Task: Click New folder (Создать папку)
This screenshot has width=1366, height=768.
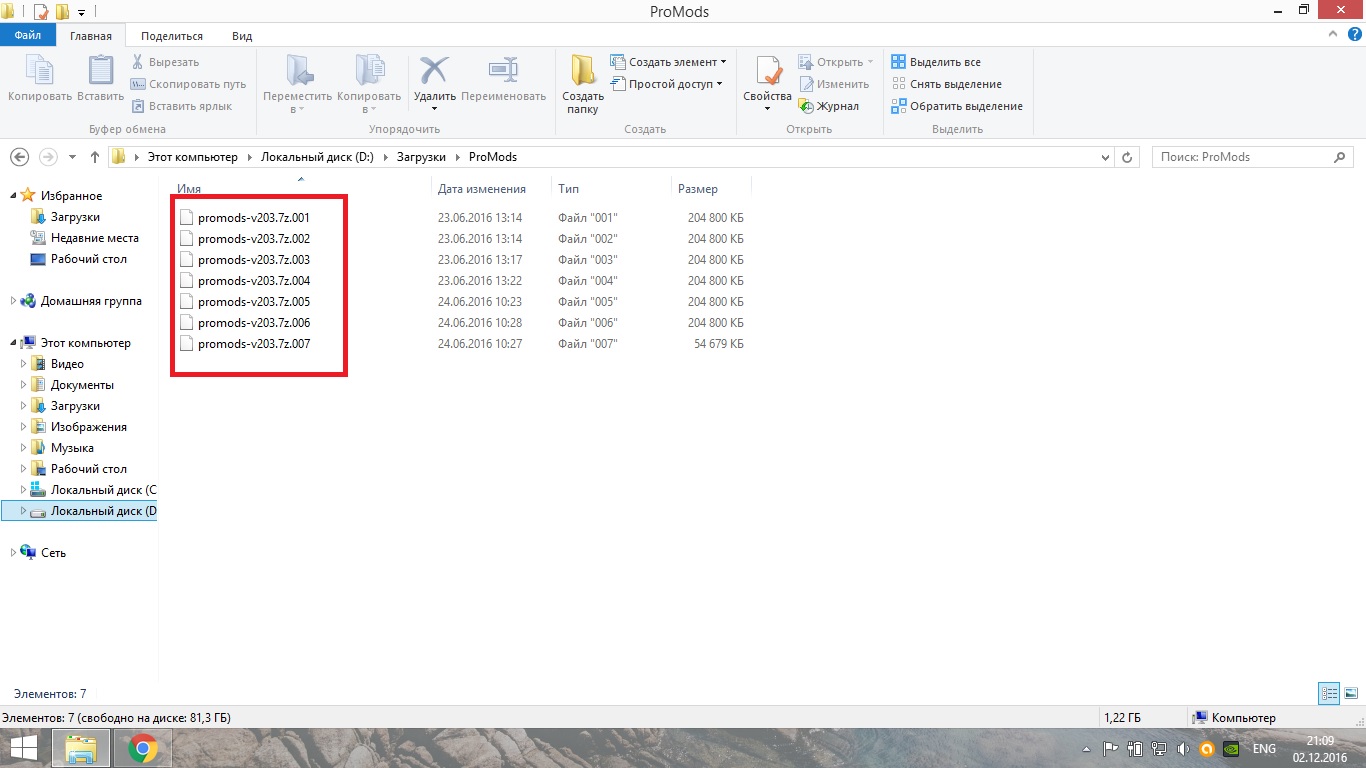Action: click(583, 84)
